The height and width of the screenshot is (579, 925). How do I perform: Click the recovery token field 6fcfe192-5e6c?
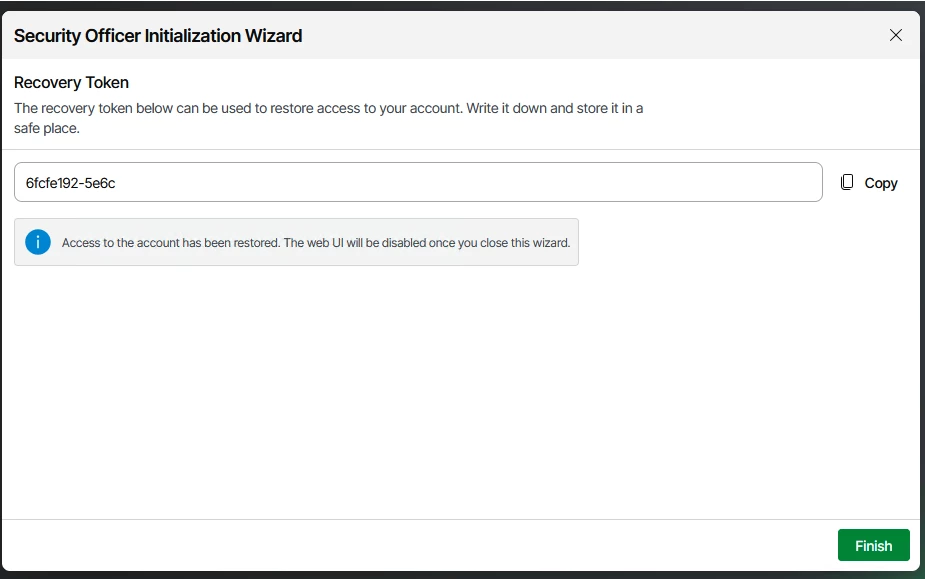[418, 182]
